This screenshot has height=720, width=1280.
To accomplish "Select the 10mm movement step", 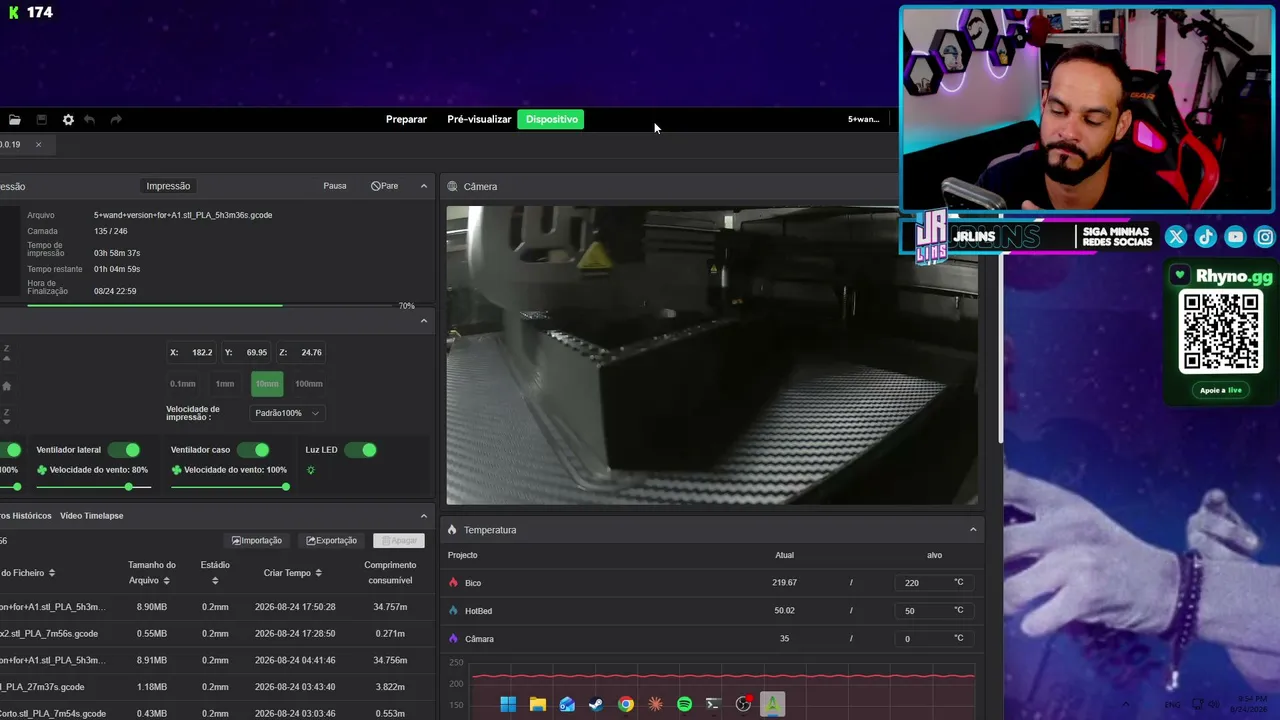I will point(267,384).
